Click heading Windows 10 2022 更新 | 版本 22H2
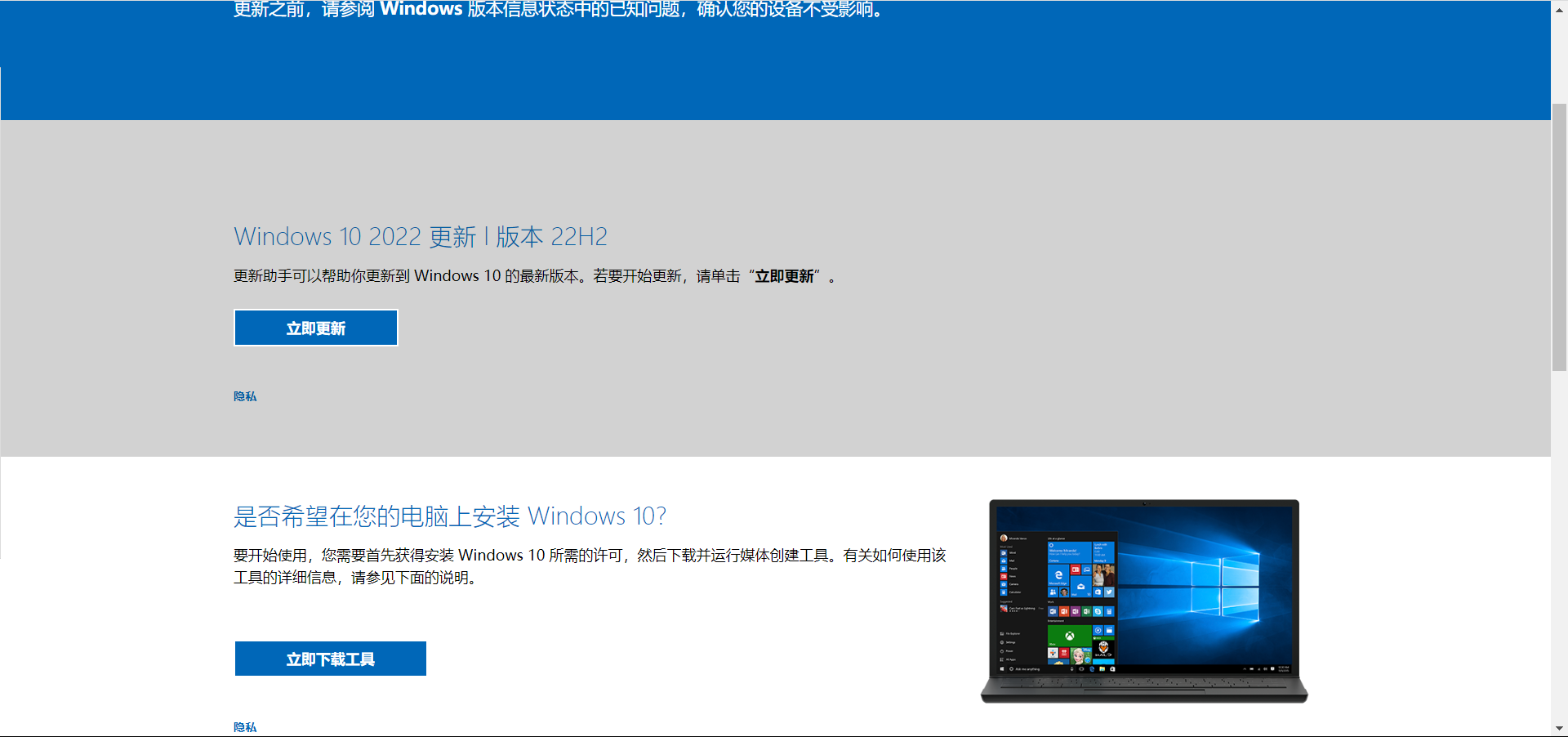The image size is (1568, 737). coord(421,236)
